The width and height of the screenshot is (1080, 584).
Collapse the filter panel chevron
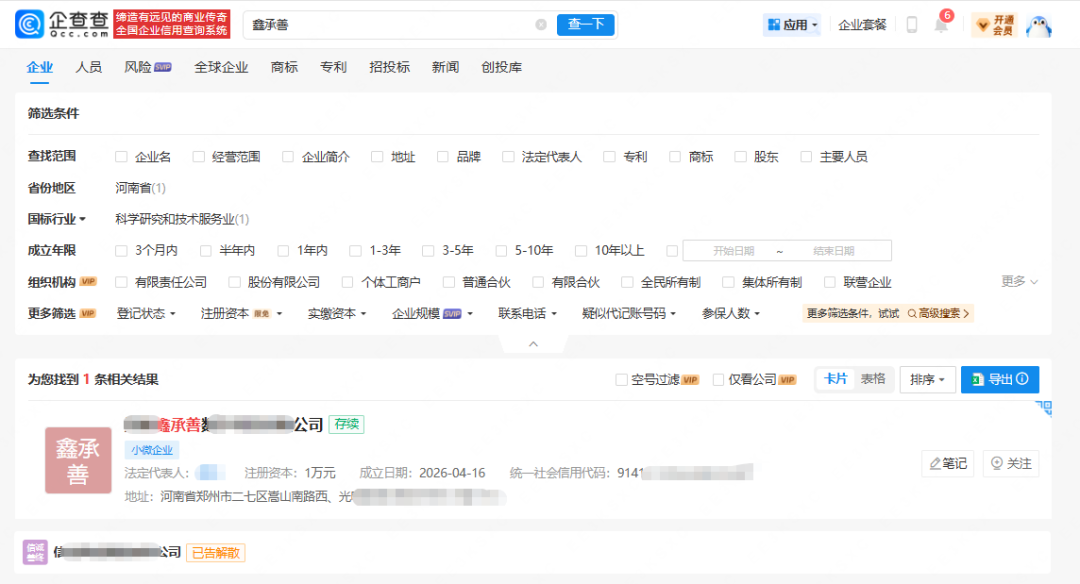[533, 343]
